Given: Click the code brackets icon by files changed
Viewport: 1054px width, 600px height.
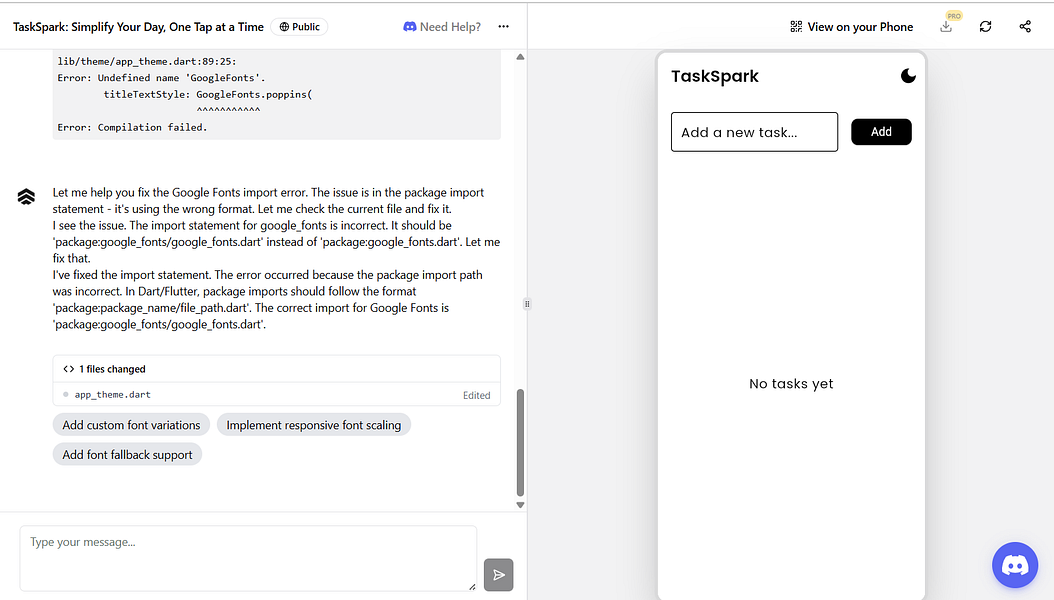Looking at the screenshot, I should click(x=69, y=369).
